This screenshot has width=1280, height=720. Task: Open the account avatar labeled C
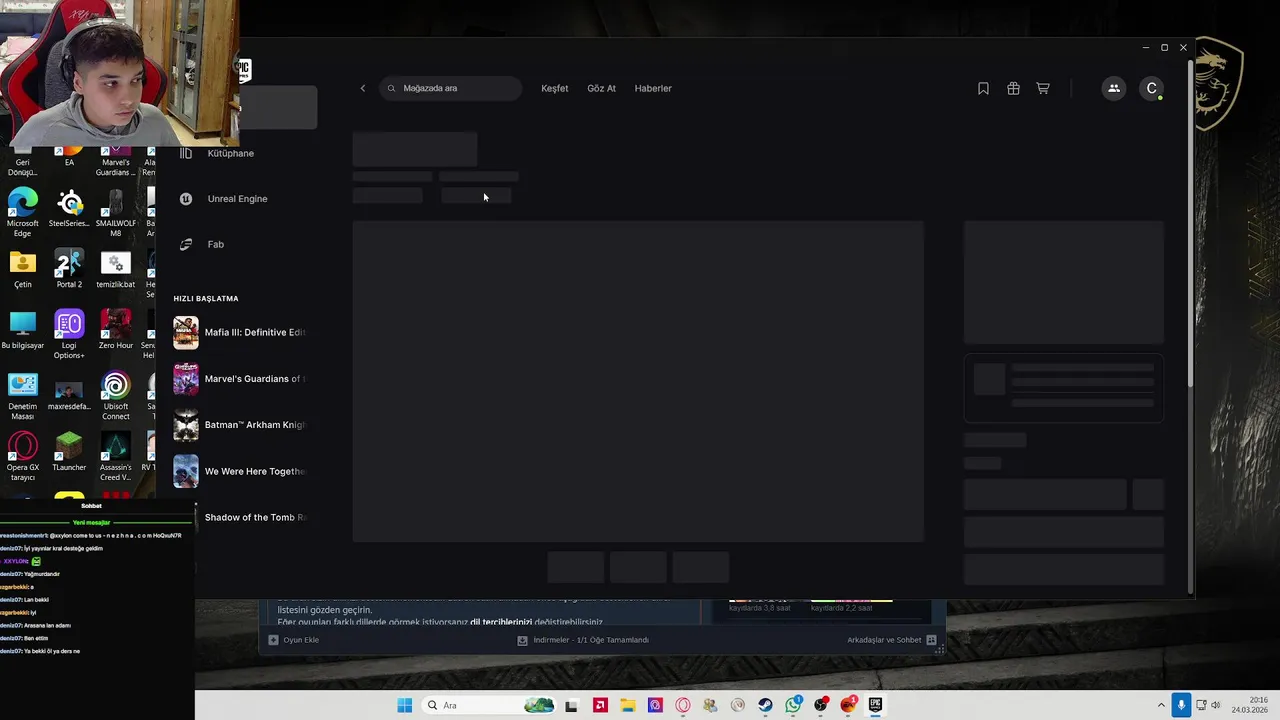coord(1152,88)
